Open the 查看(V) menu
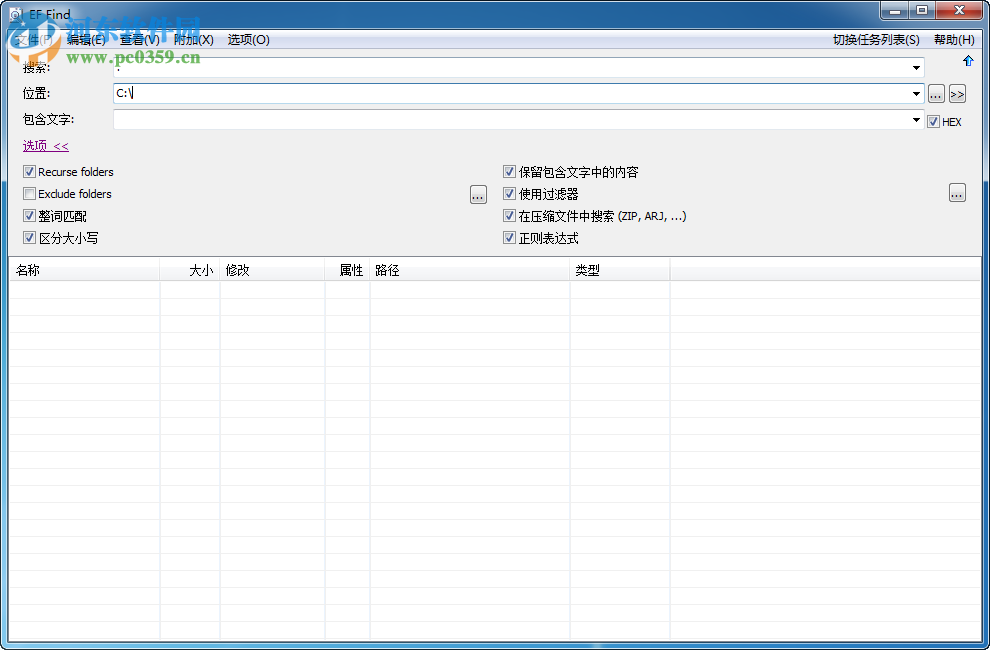The image size is (990, 650). tap(140, 40)
